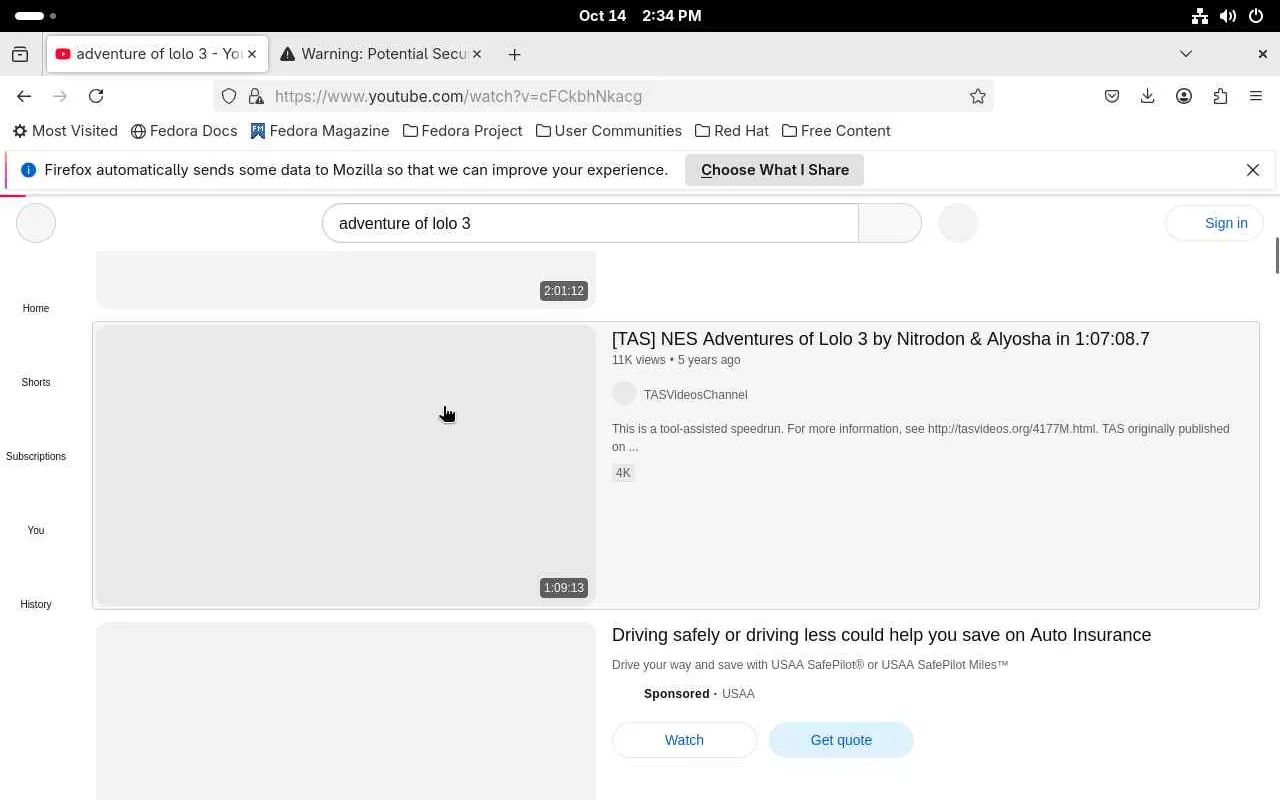Click the info icon in notification bar
1280x800 pixels.
point(29,170)
